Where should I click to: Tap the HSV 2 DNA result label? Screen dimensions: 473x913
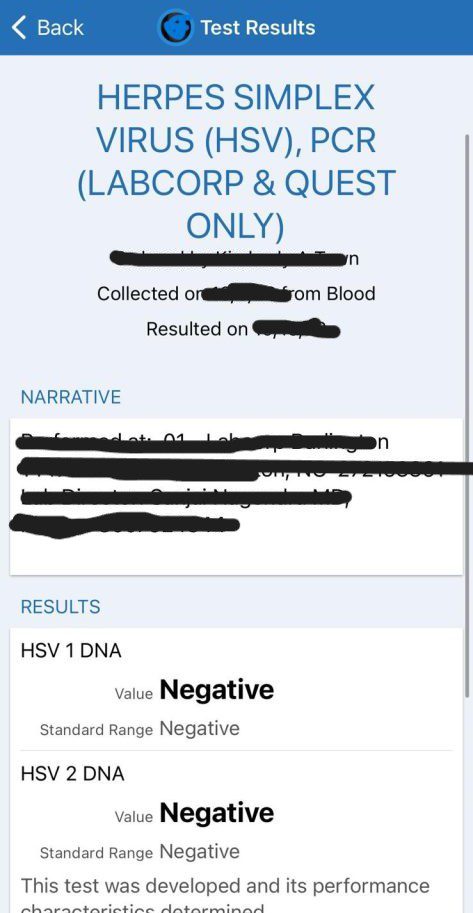tap(72, 773)
